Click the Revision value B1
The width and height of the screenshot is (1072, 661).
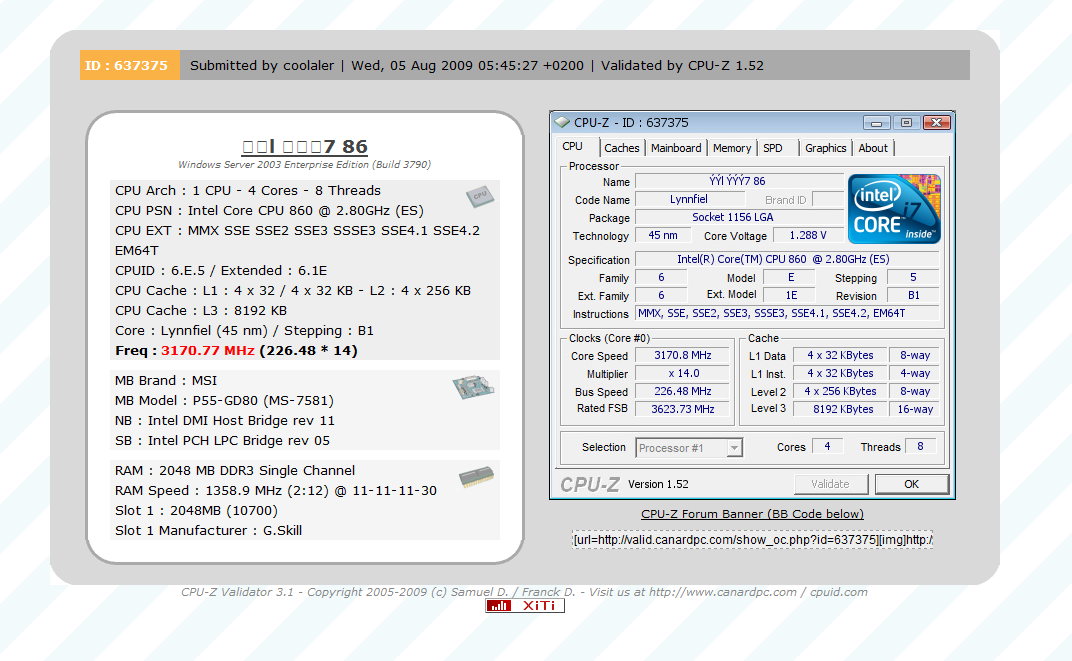pyautogui.click(x=913, y=295)
